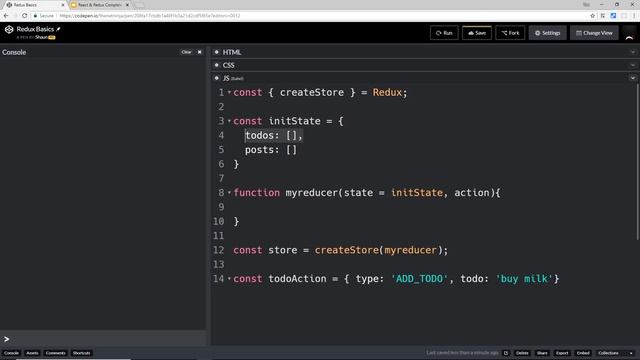Open Assets from bottom bar
Screen dimensions: 640x360
[x=32, y=353]
